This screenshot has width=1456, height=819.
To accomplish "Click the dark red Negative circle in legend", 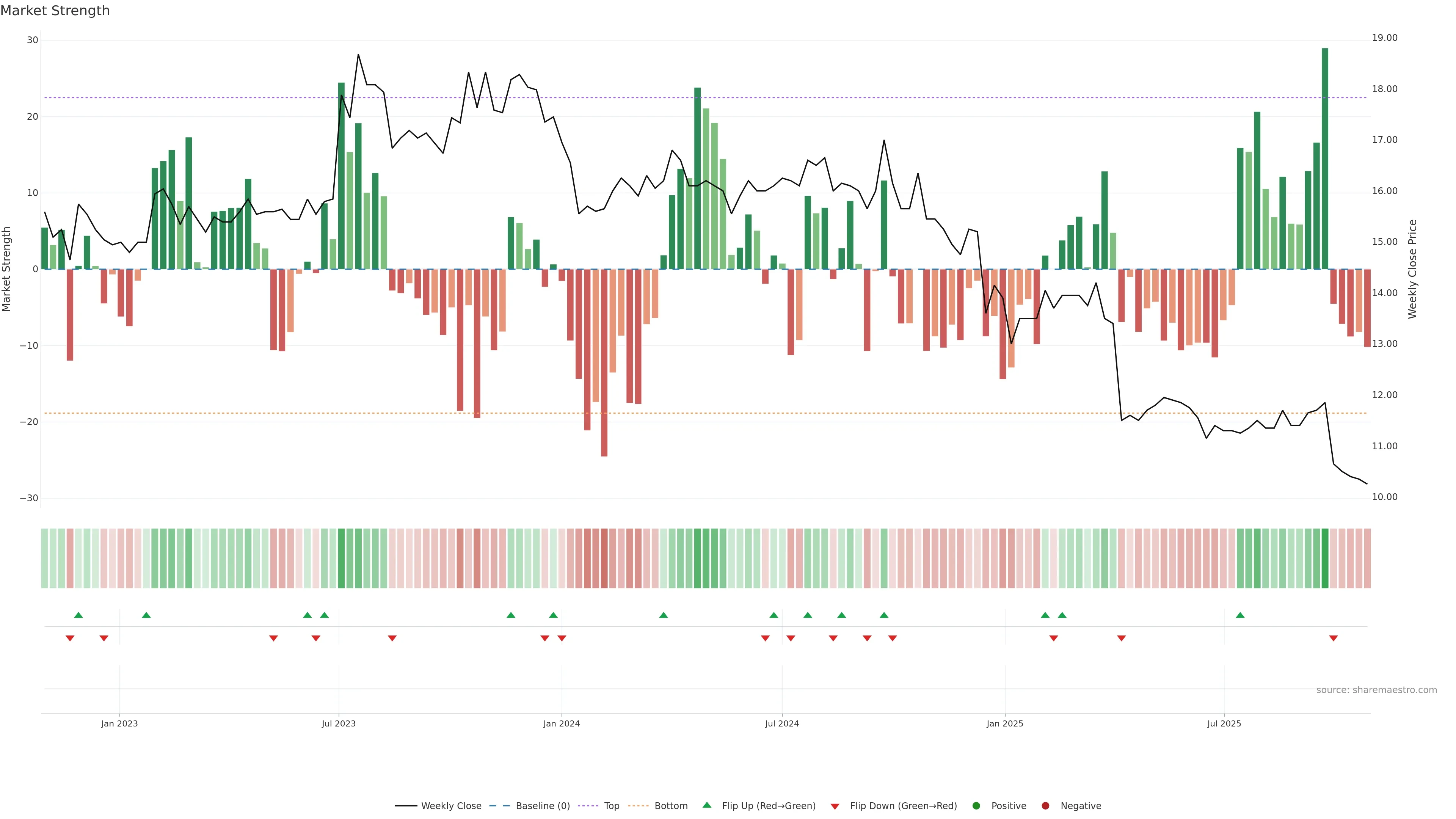I will (x=1045, y=806).
